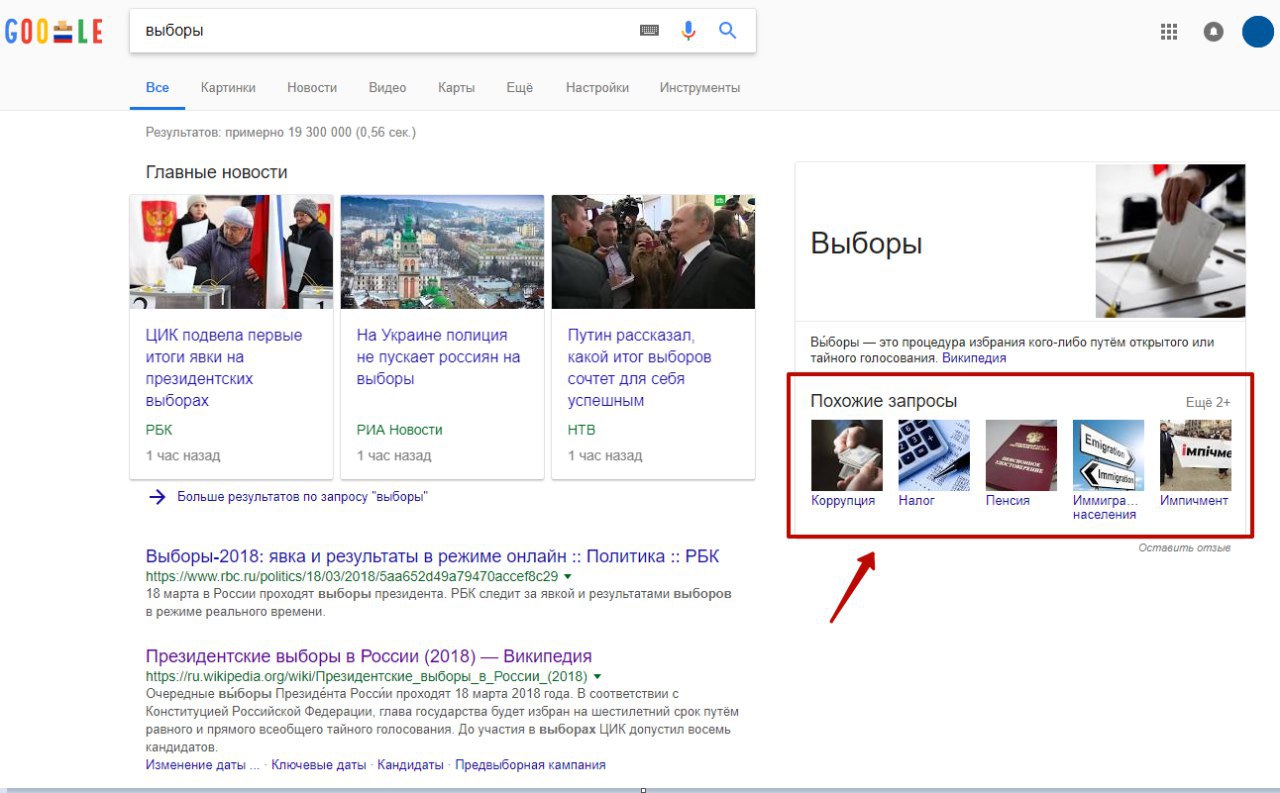Click the arrow beside 'Больше результатов'

pyautogui.click(x=157, y=497)
